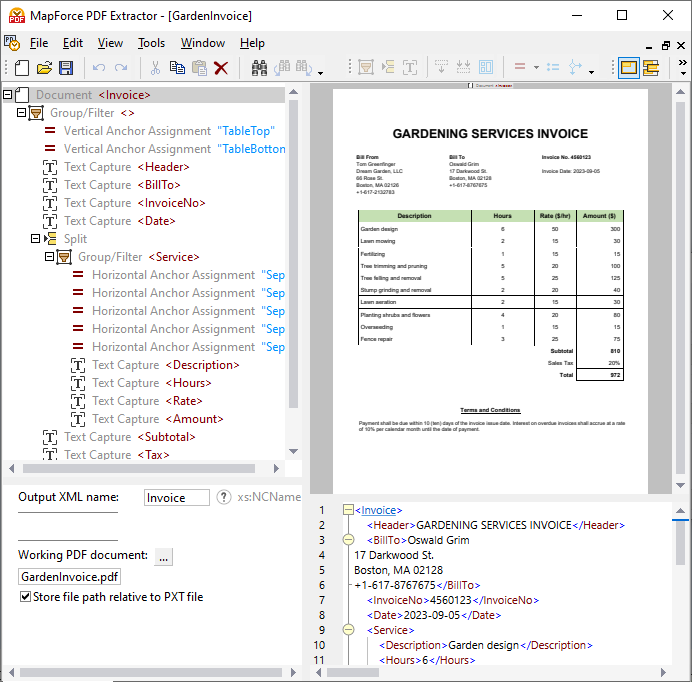Click the help question mark next to Output XML name
Viewport: 692px width, 682px height.
coord(224,497)
